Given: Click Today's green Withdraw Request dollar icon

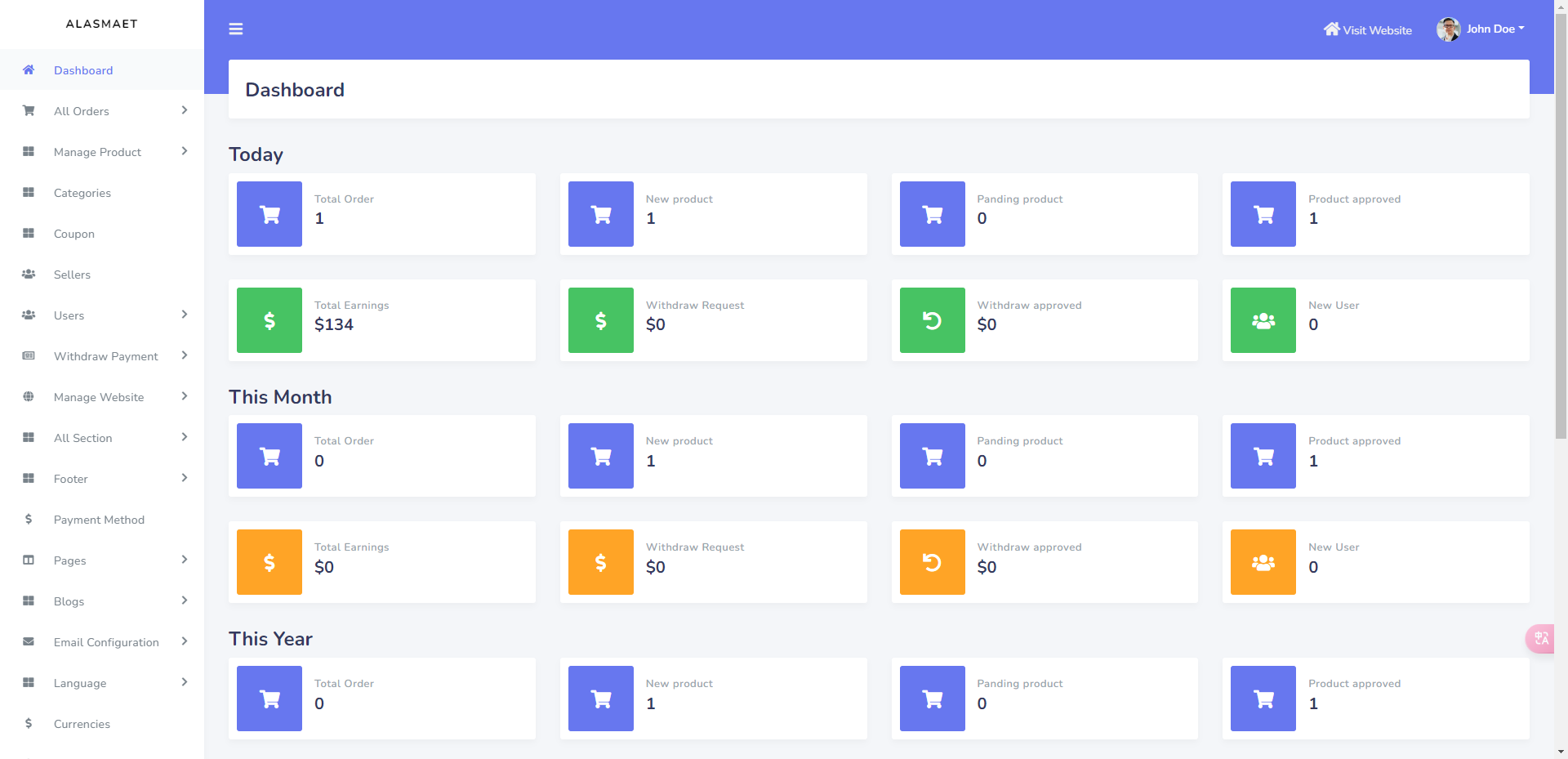Looking at the screenshot, I should 601,320.
